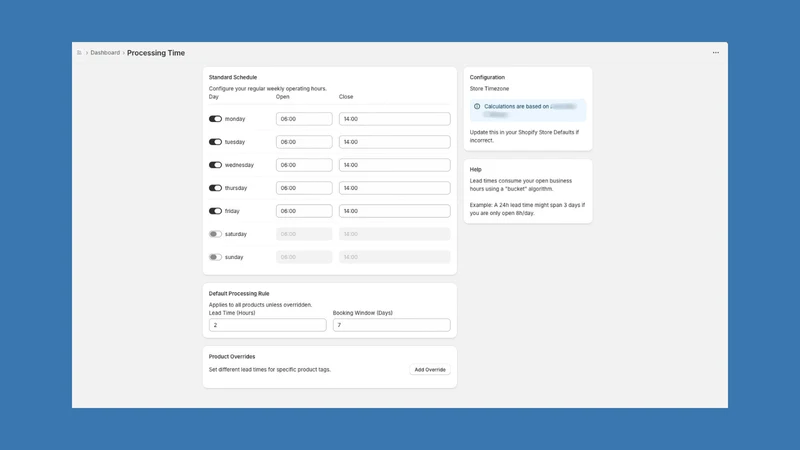Click the Booking Window (Days) field
The width and height of the screenshot is (800, 450).
click(391, 325)
